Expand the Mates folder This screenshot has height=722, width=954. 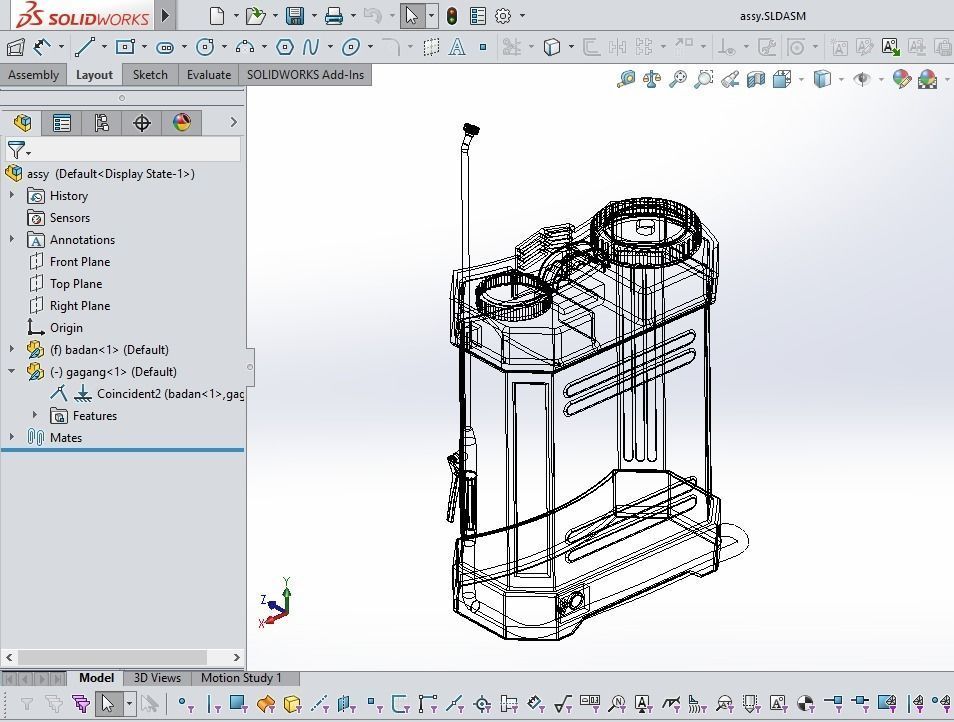pos(12,437)
